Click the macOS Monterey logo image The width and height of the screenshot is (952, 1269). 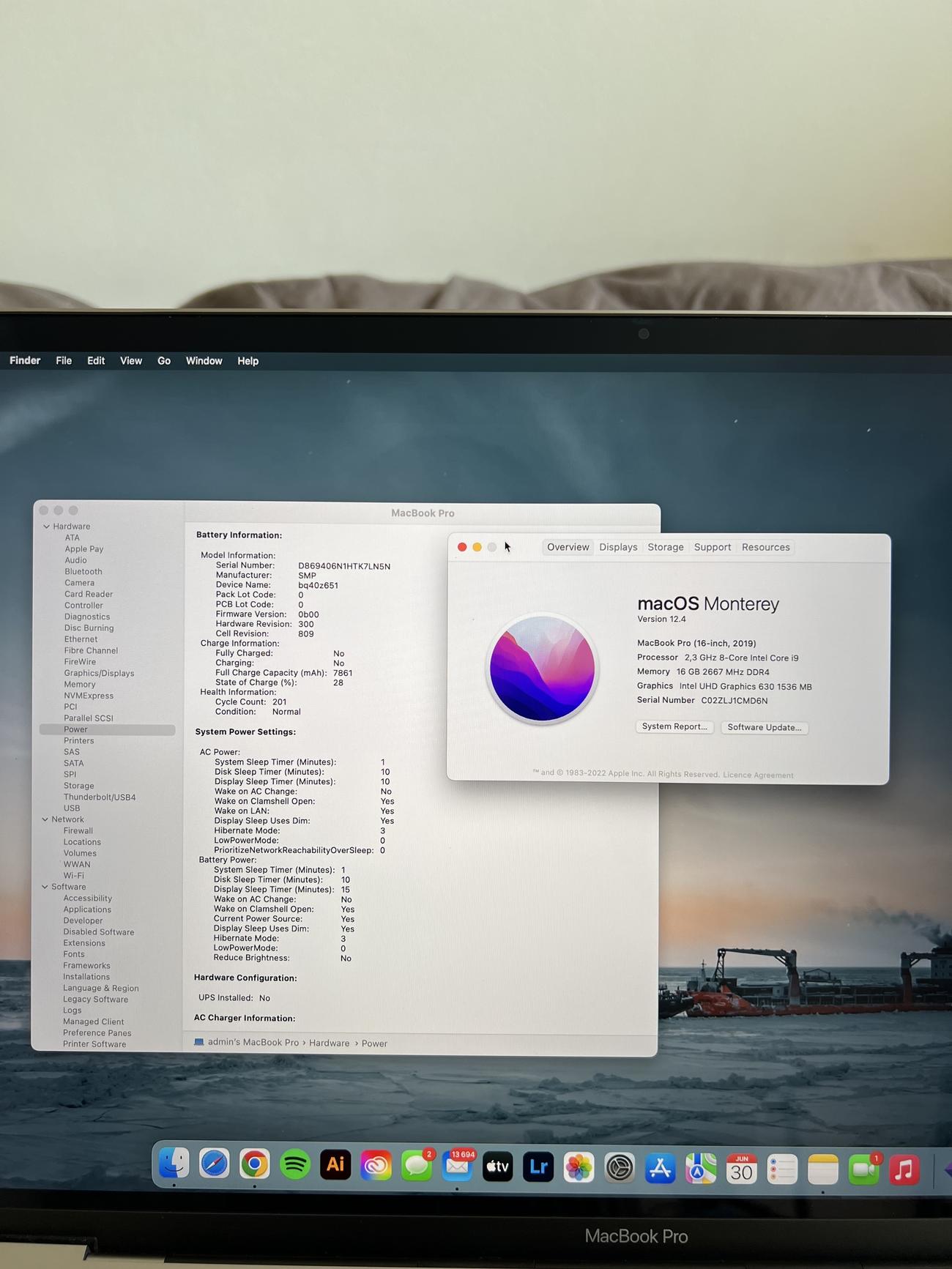[x=542, y=668]
